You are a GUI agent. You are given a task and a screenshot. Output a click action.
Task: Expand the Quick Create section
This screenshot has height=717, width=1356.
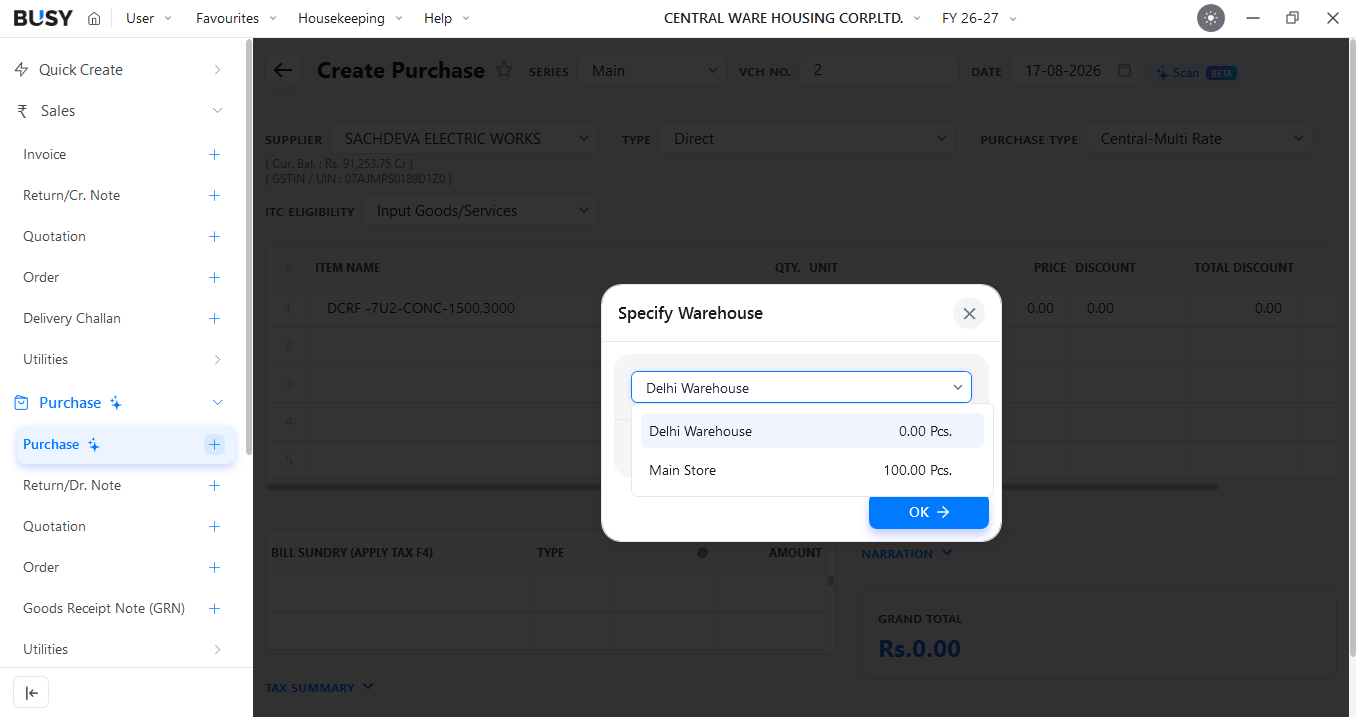217,70
